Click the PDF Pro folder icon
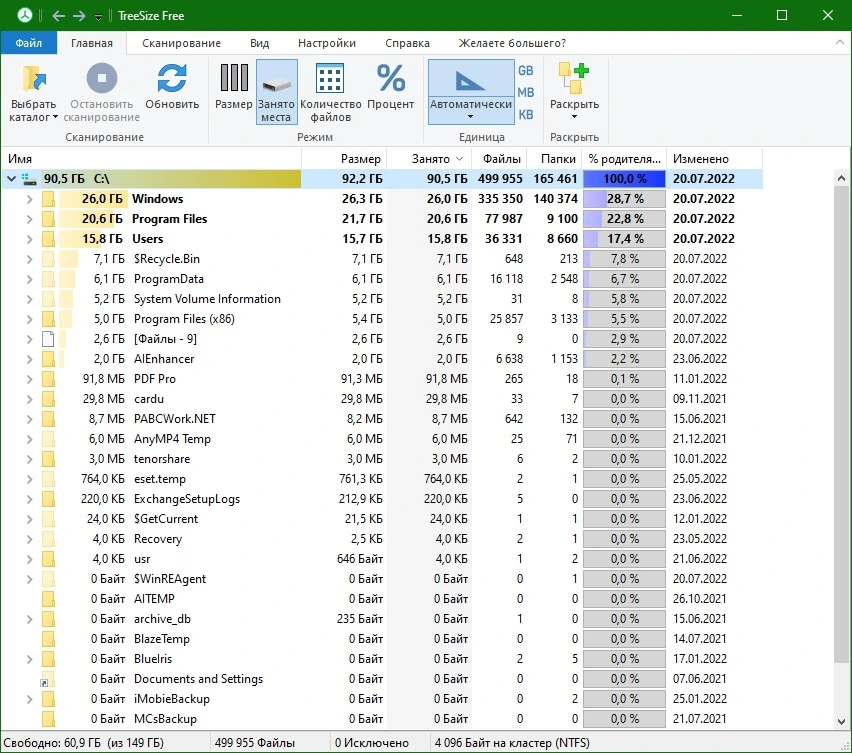The width and height of the screenshot is (852, 753). point(48,379)
